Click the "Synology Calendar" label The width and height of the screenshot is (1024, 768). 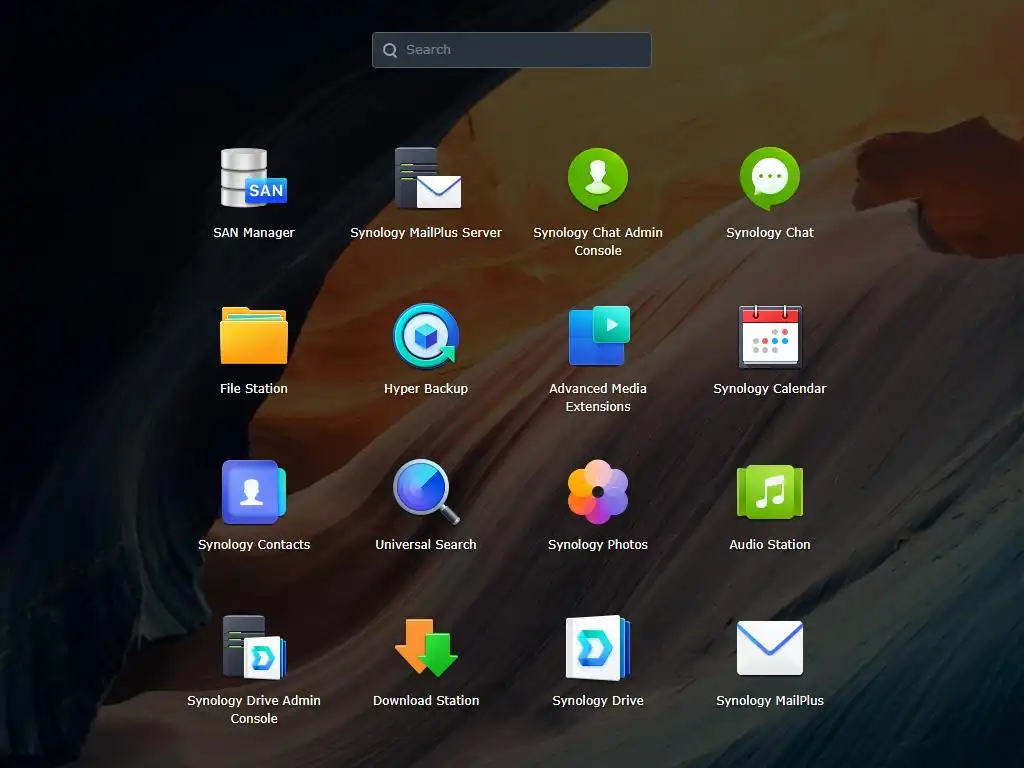(770, 389)
